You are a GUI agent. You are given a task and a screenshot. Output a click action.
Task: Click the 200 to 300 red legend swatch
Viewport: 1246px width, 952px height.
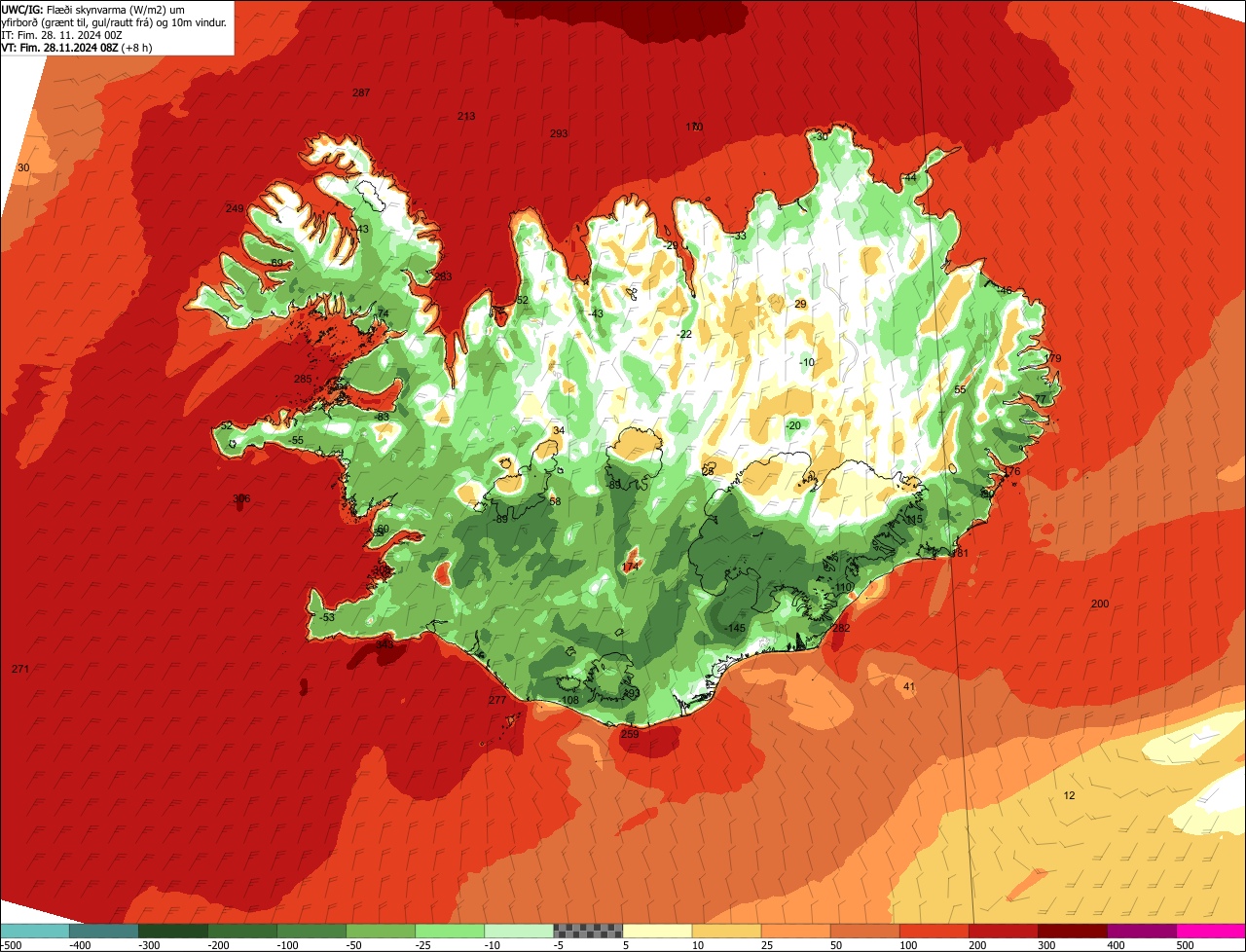tap(1003, 931)
